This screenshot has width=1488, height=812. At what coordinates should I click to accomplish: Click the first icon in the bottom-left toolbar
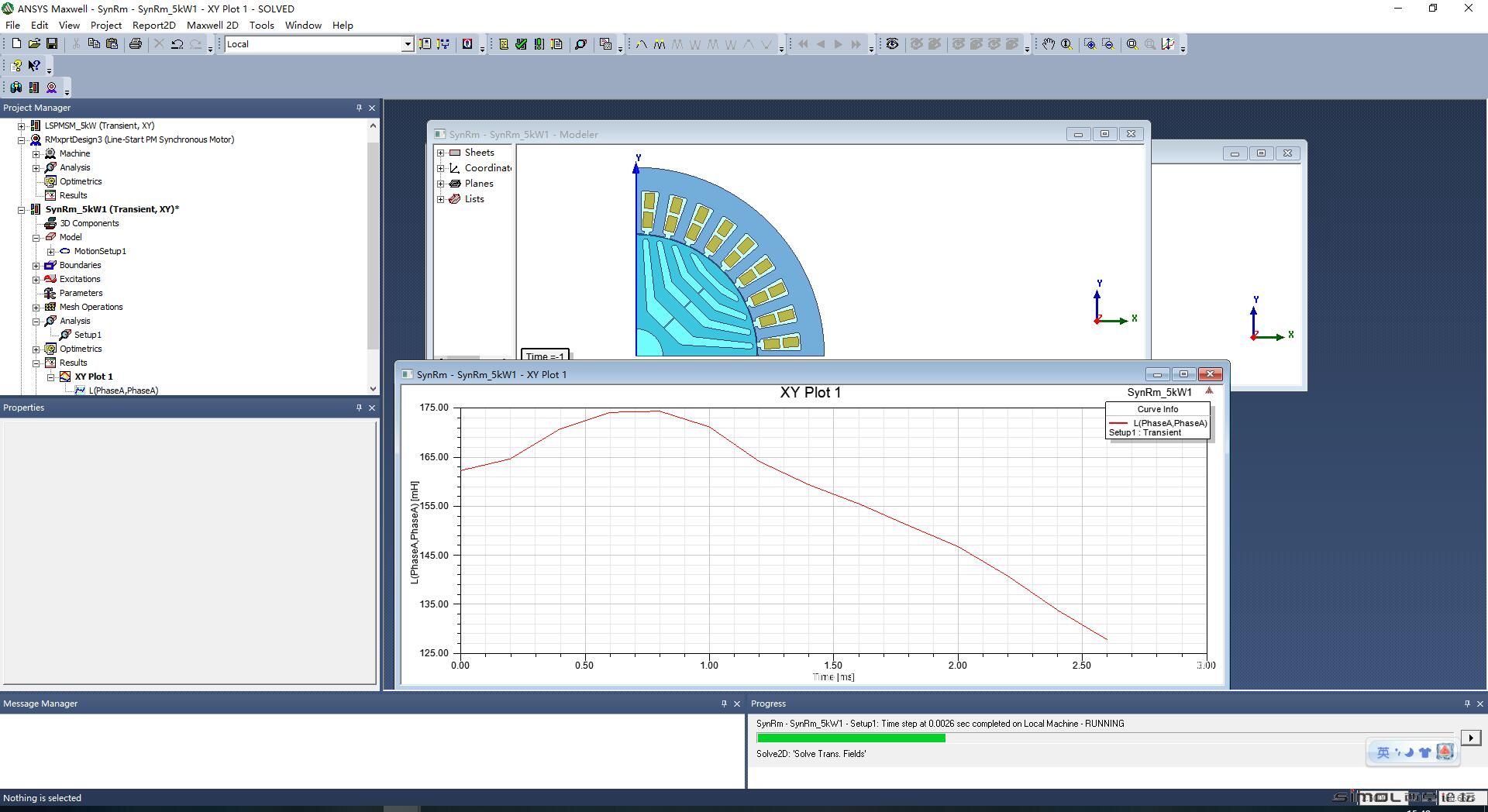pos(16,88)
